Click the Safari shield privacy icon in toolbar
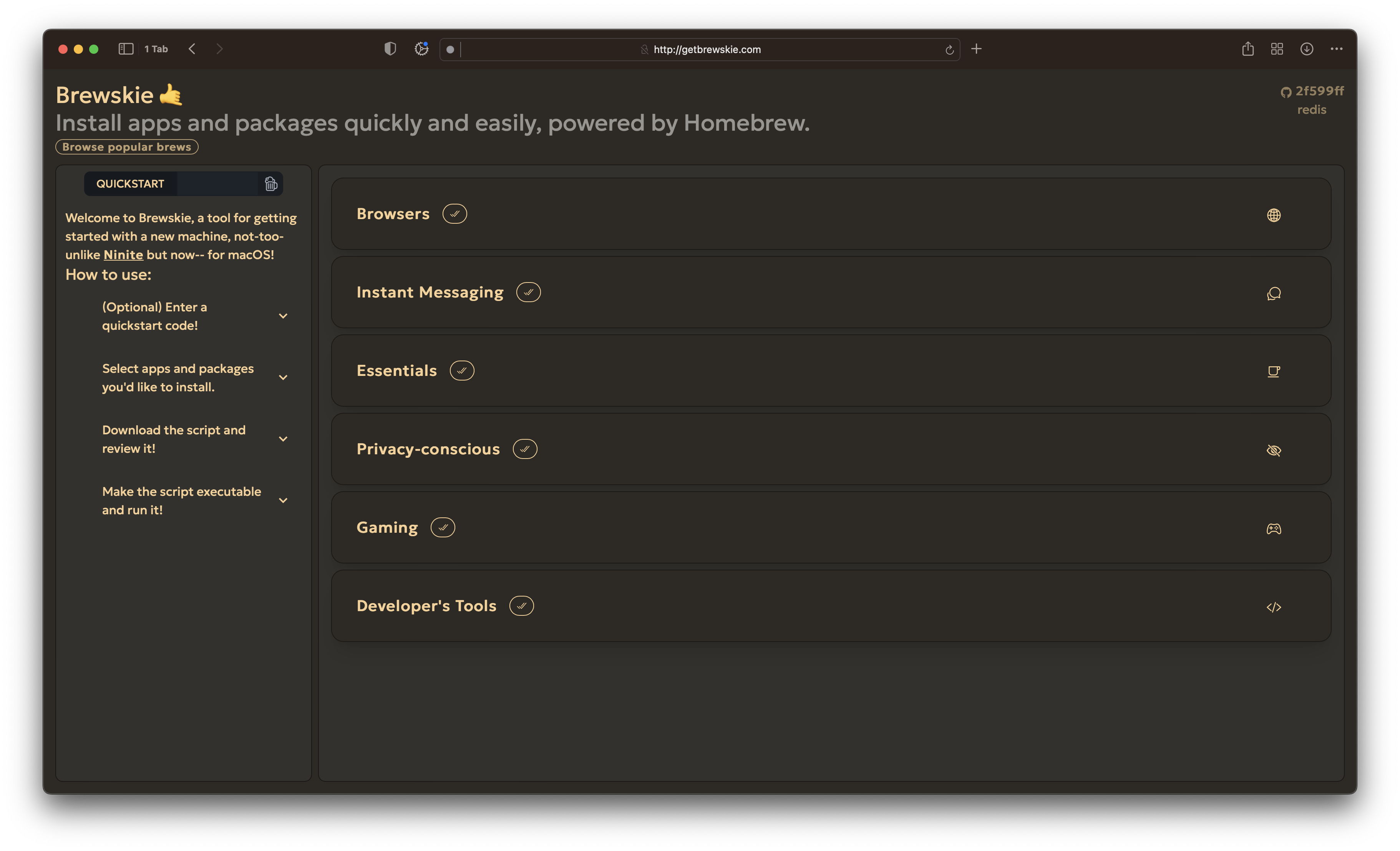This screenshot has height=851, width=1400. pos(389,48)
